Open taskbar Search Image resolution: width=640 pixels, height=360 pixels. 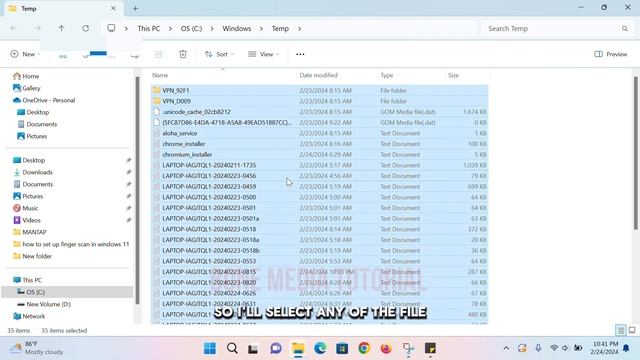point(232,348)
